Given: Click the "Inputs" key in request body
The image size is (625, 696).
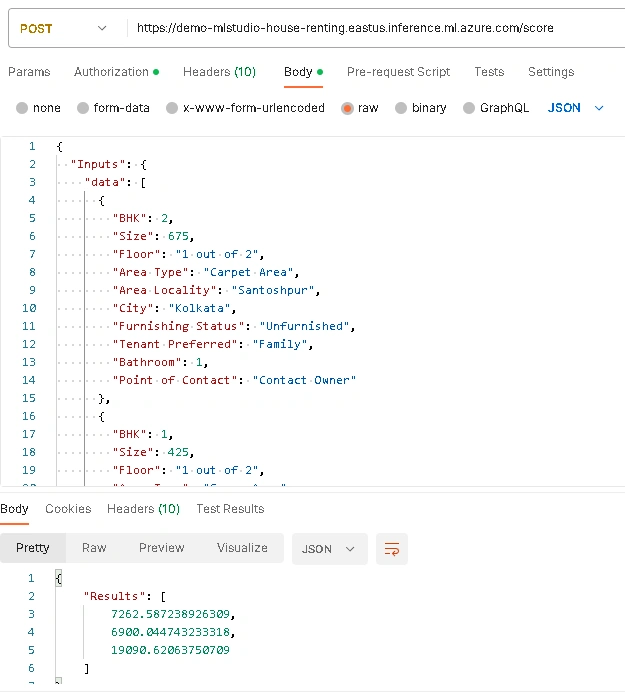Looking at the screenshot, I should click(x=98, y=164).
